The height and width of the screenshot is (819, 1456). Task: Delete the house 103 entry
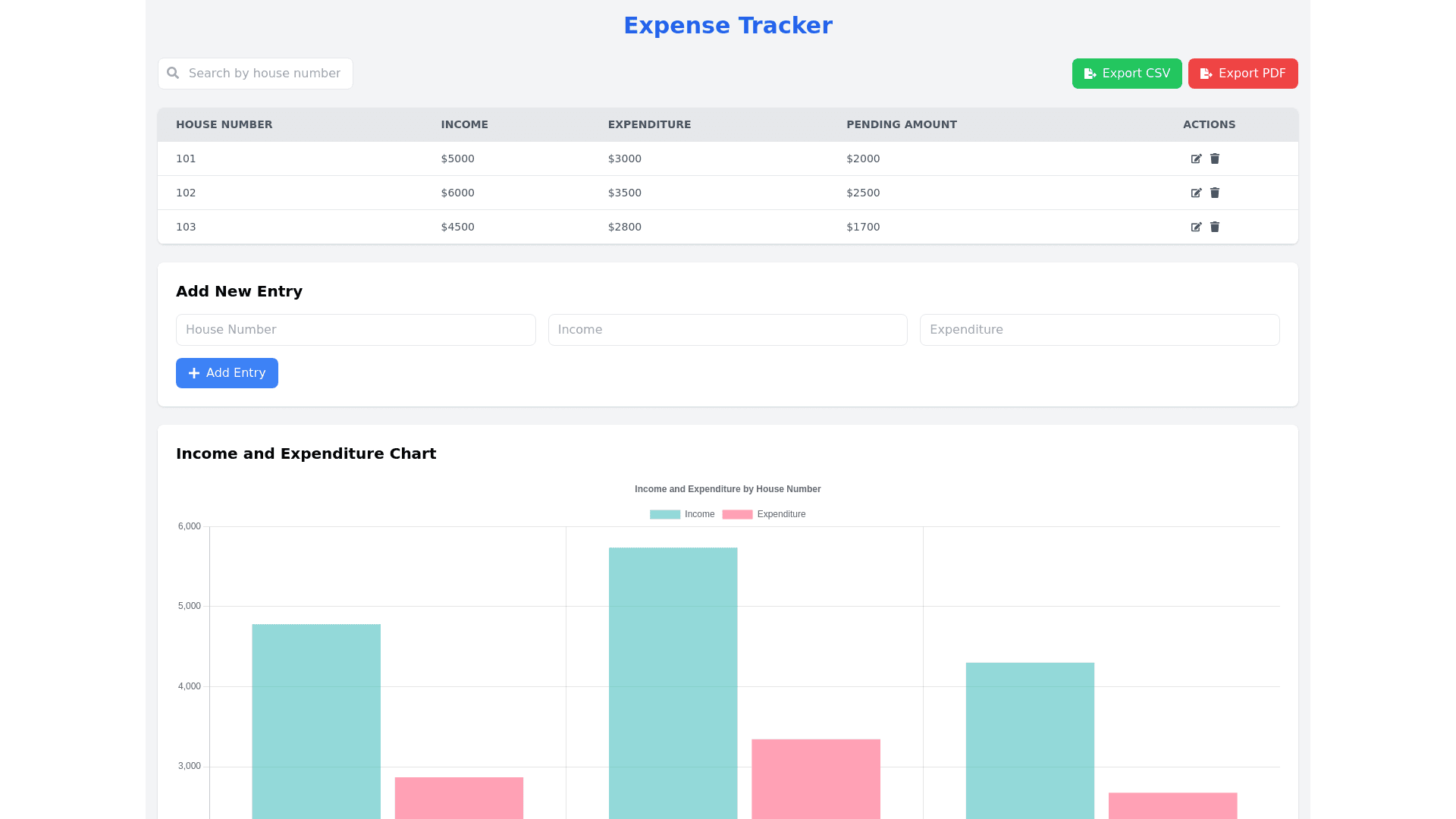tap(1215, 227)
